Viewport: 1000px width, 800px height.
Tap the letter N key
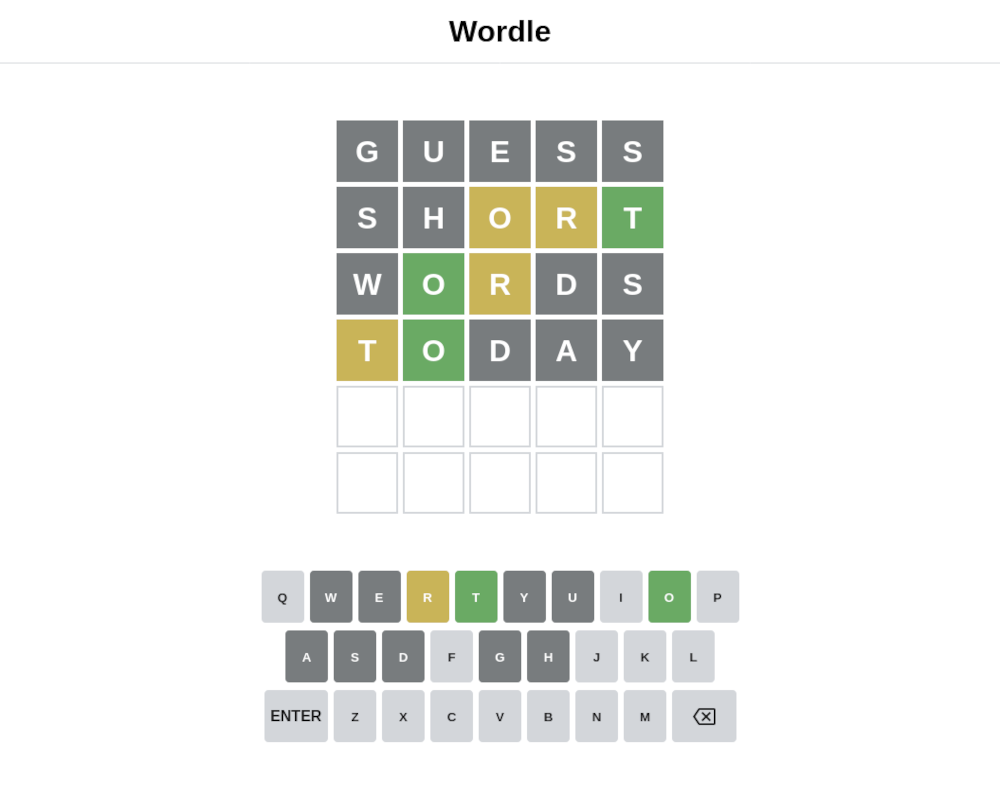pos(596,716)
